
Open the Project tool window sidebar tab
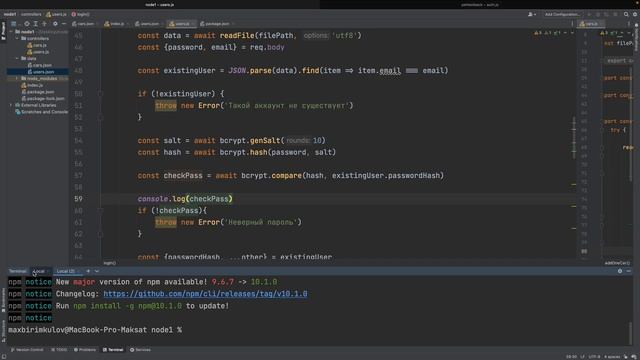tap(3, 31)
